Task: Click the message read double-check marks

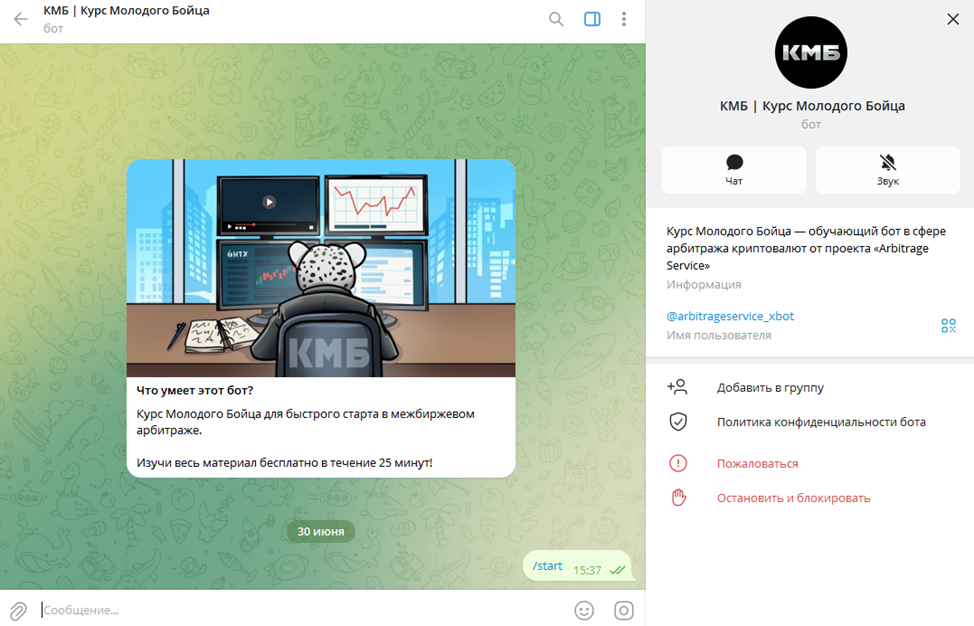Action: click(x=617, y=570)
